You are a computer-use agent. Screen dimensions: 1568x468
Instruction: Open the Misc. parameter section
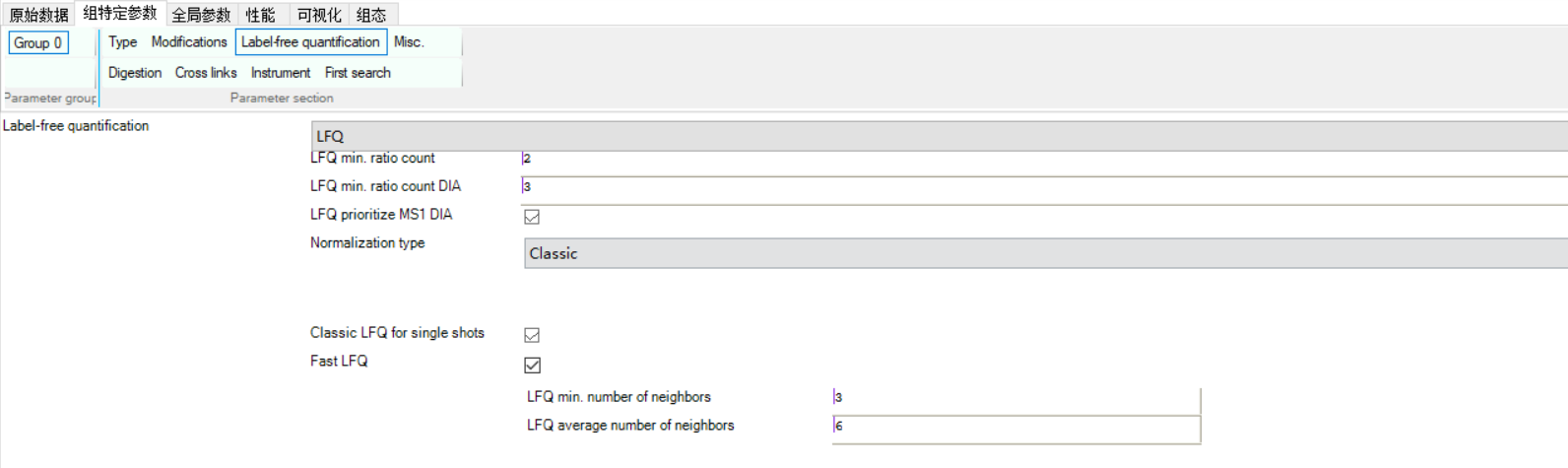point(409,42)
